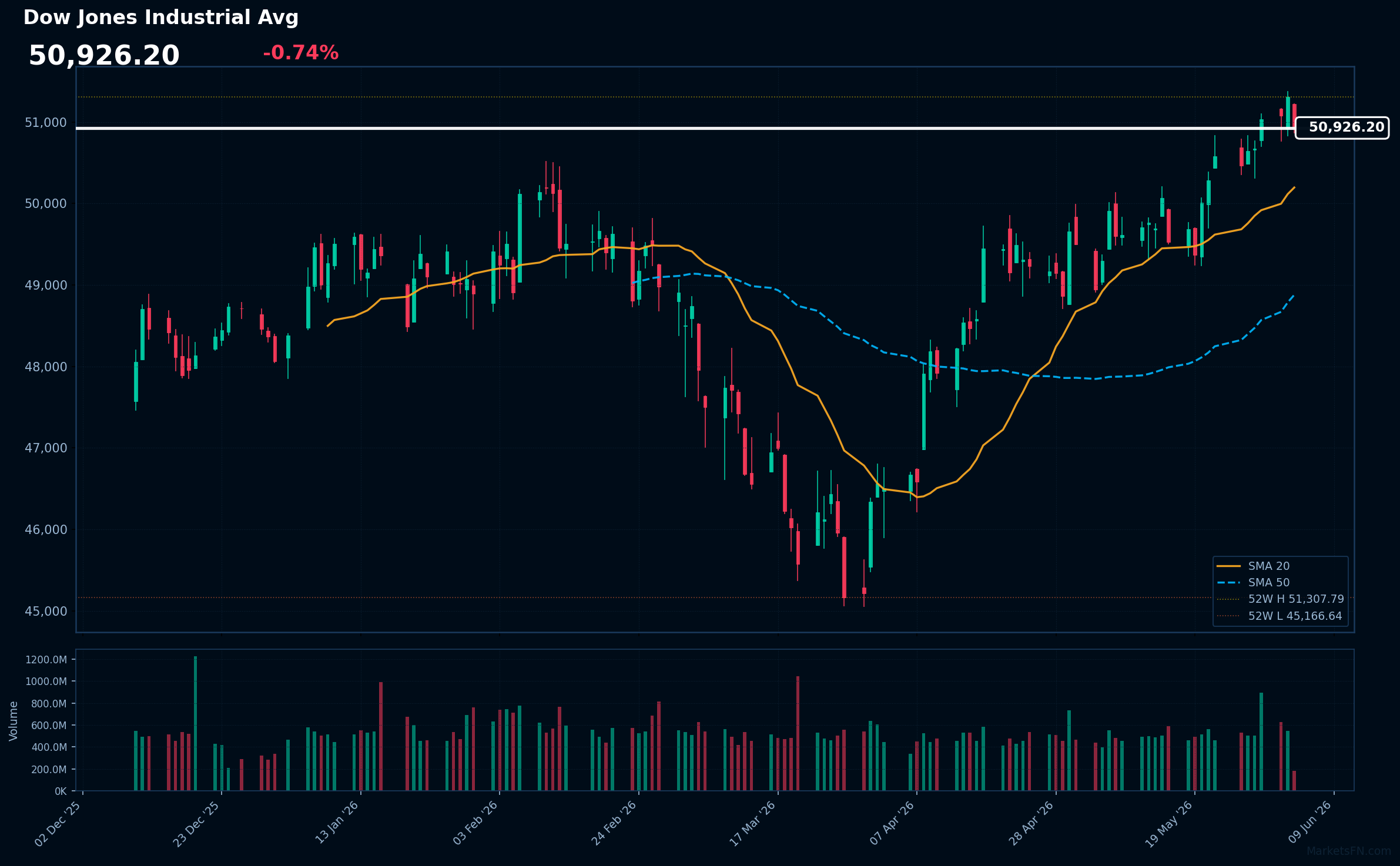This screenshot has width=1400, height=866.
Task: Click the tallest green volume bar near 1200M
Action: 195,724
